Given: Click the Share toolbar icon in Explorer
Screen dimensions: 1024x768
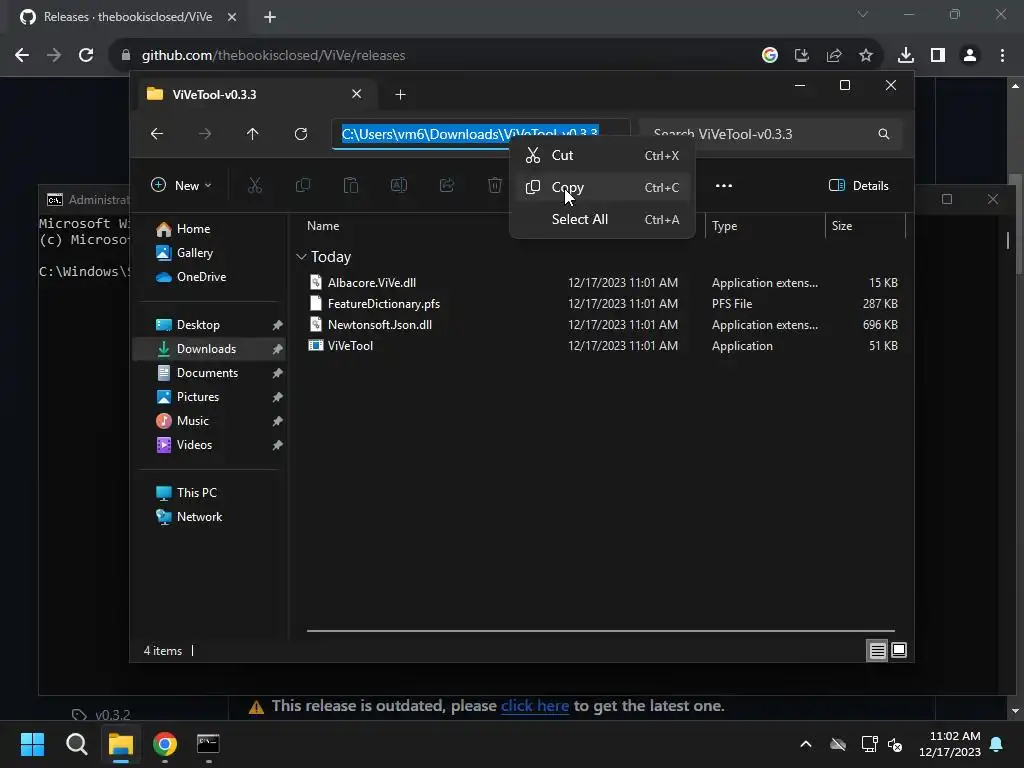Looking at the screenshot, I should click(x=447, y=185).
